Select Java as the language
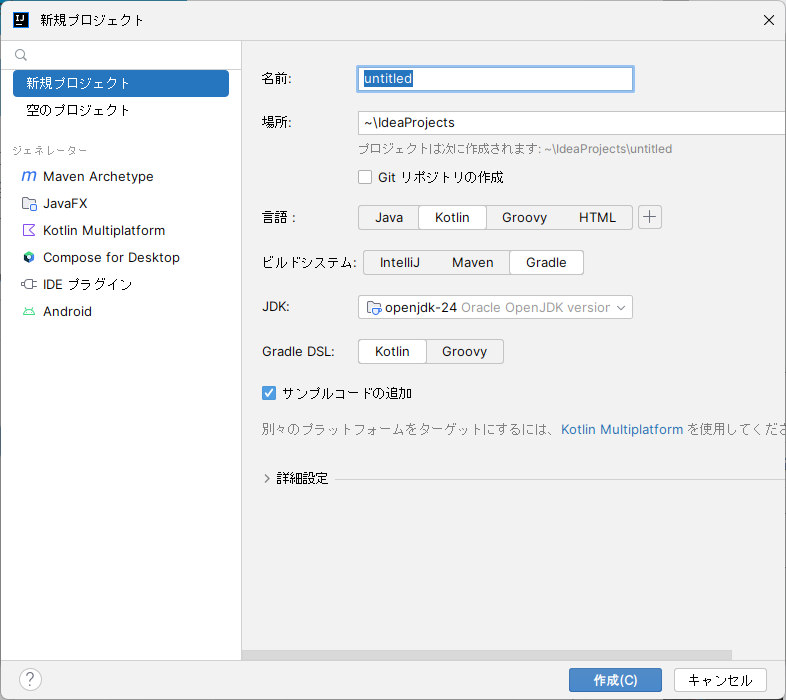The height and width of the screenshot is (700, 786). pyautogui.click(x=389, y=218)
